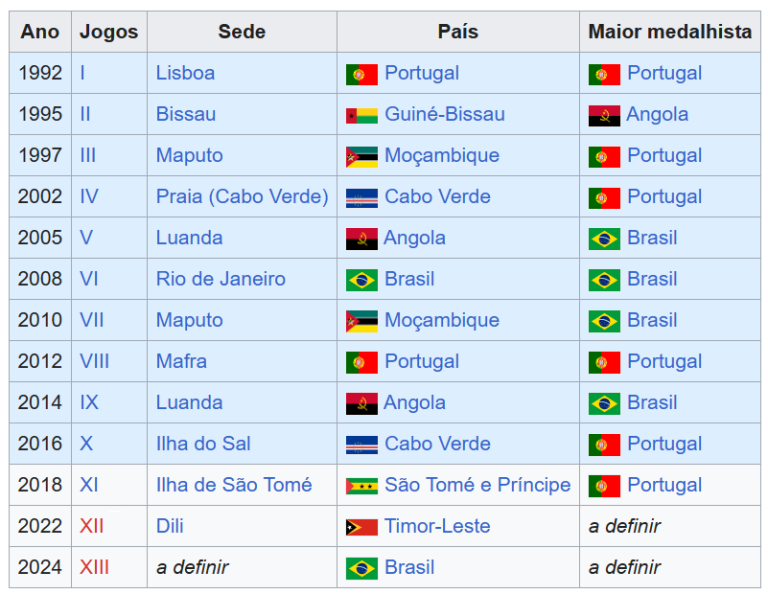
Task: Click the Angola flag in the 2014 País cell
Action: (361, 404)
